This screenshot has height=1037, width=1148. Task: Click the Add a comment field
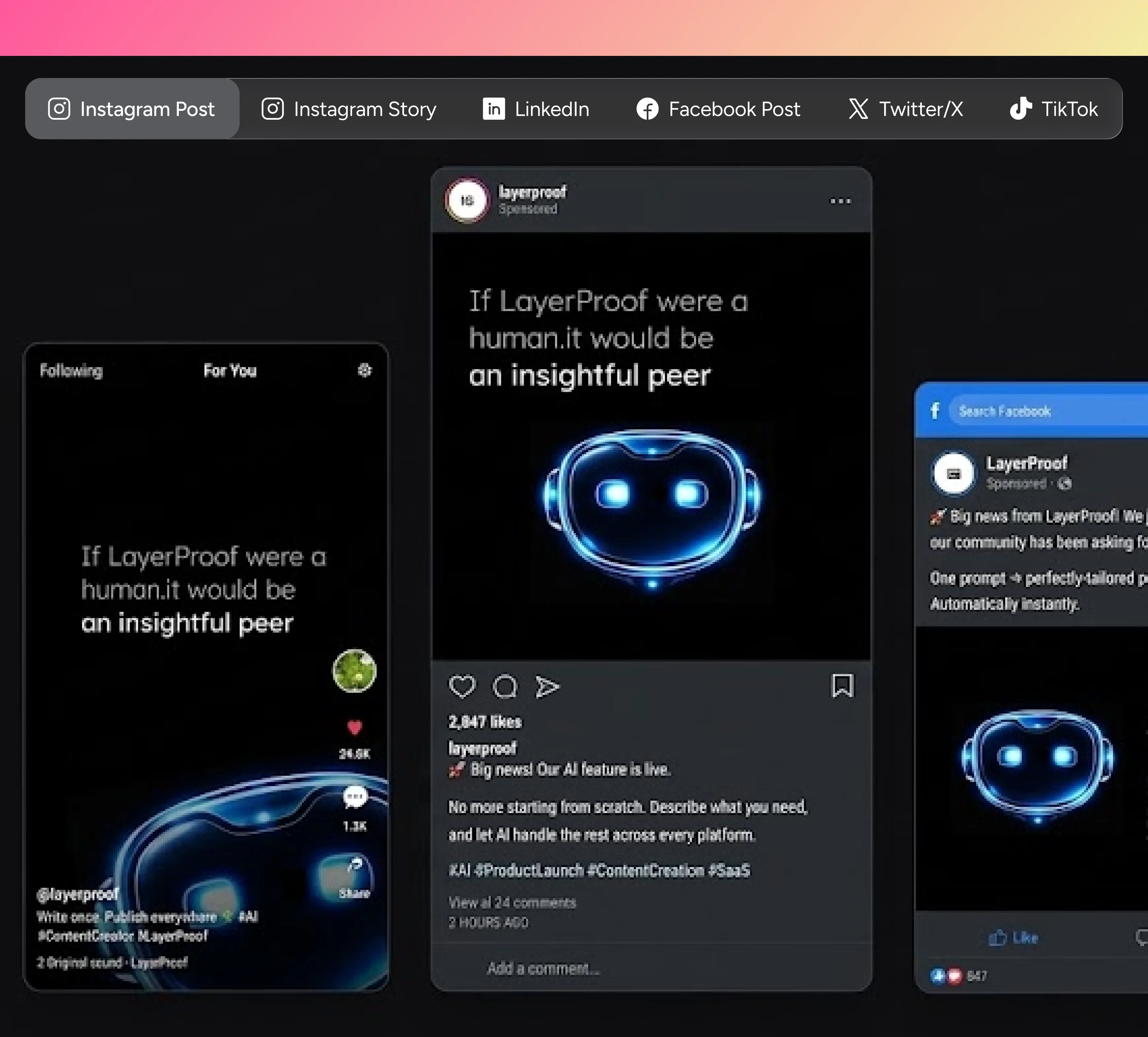click(x=543, y=968)
